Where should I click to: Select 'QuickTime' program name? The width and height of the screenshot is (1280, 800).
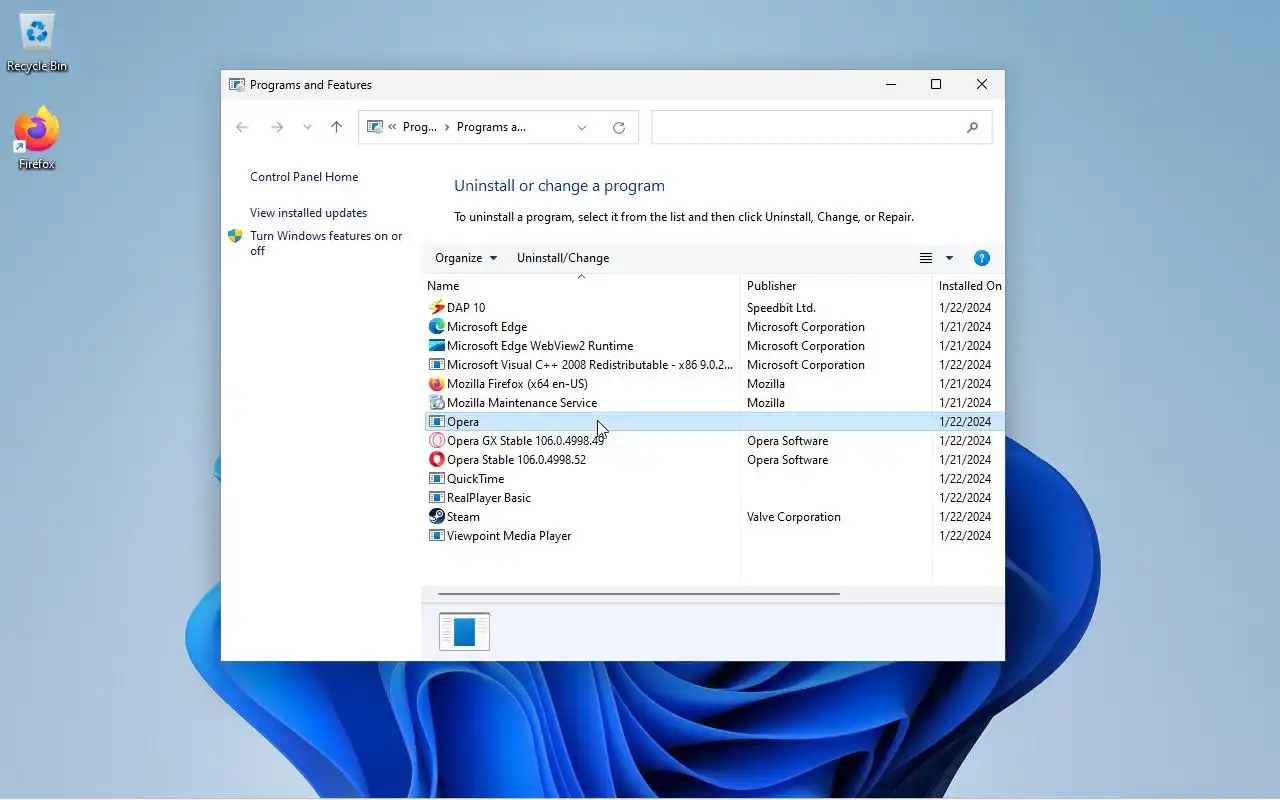[x=475, y=479]
